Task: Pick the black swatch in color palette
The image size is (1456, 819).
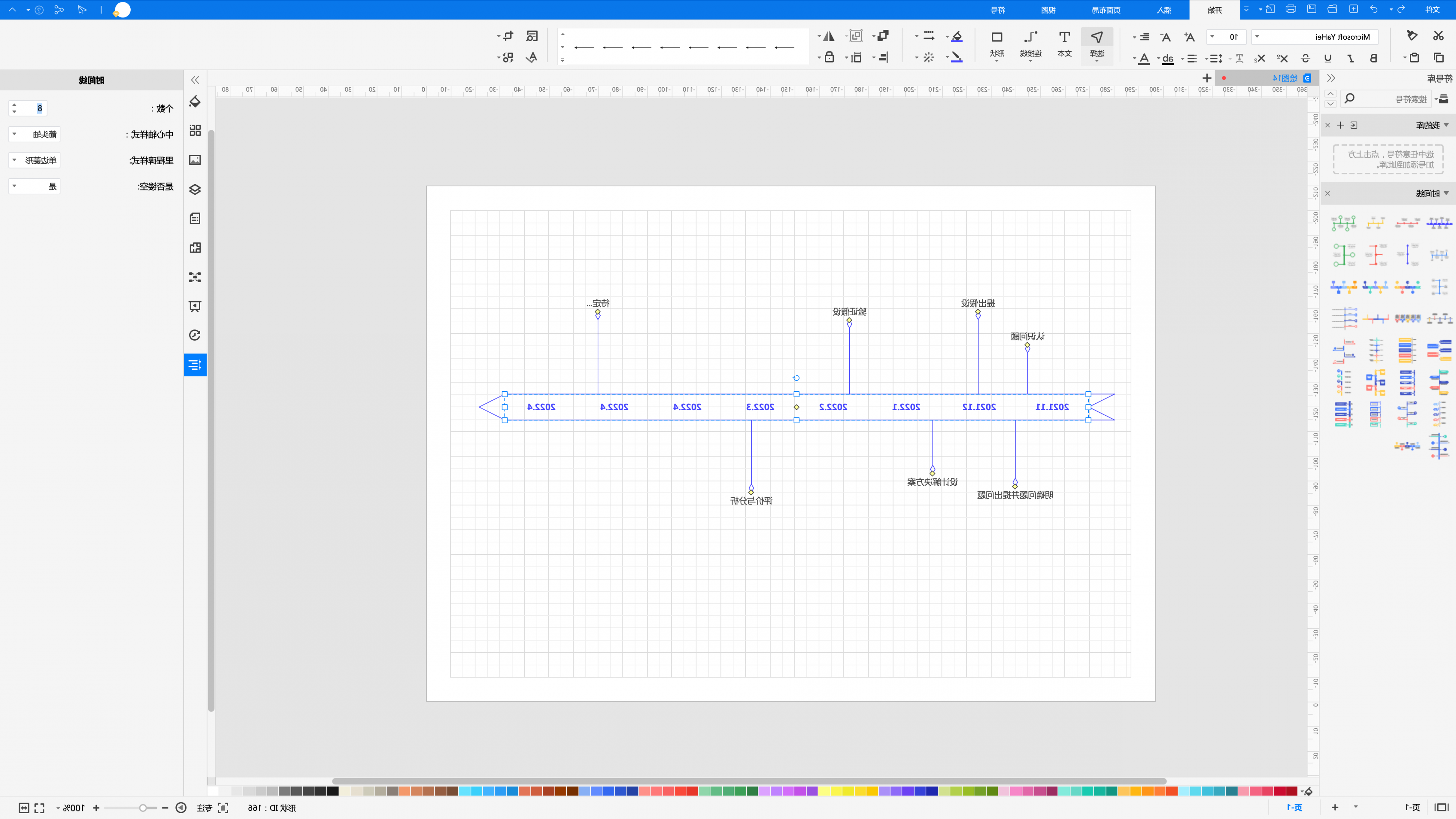Action: [x=333, y=791]
